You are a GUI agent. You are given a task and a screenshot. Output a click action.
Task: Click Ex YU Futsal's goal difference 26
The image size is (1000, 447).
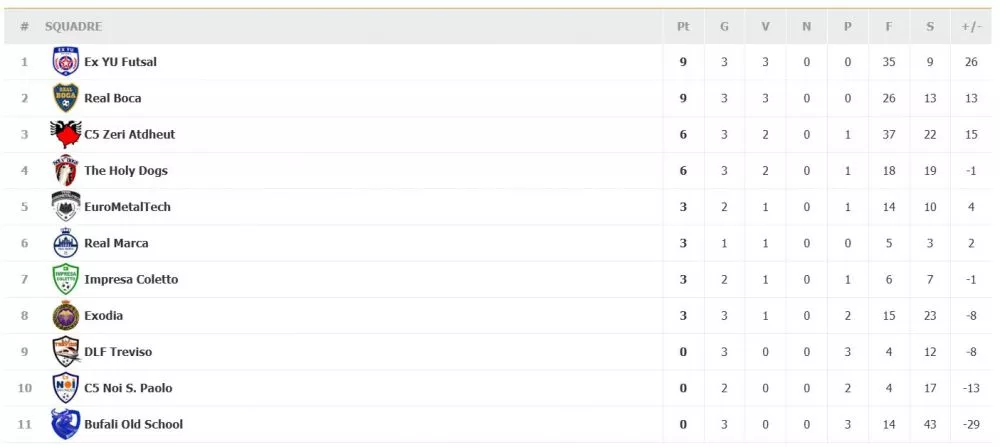(x=971, y=62)
